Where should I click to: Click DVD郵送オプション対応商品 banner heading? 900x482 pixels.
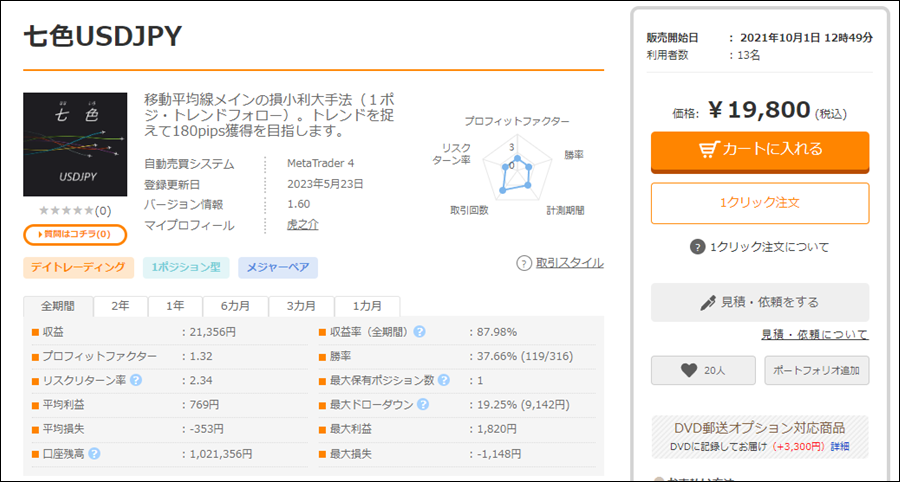click(x=760, y=428)
